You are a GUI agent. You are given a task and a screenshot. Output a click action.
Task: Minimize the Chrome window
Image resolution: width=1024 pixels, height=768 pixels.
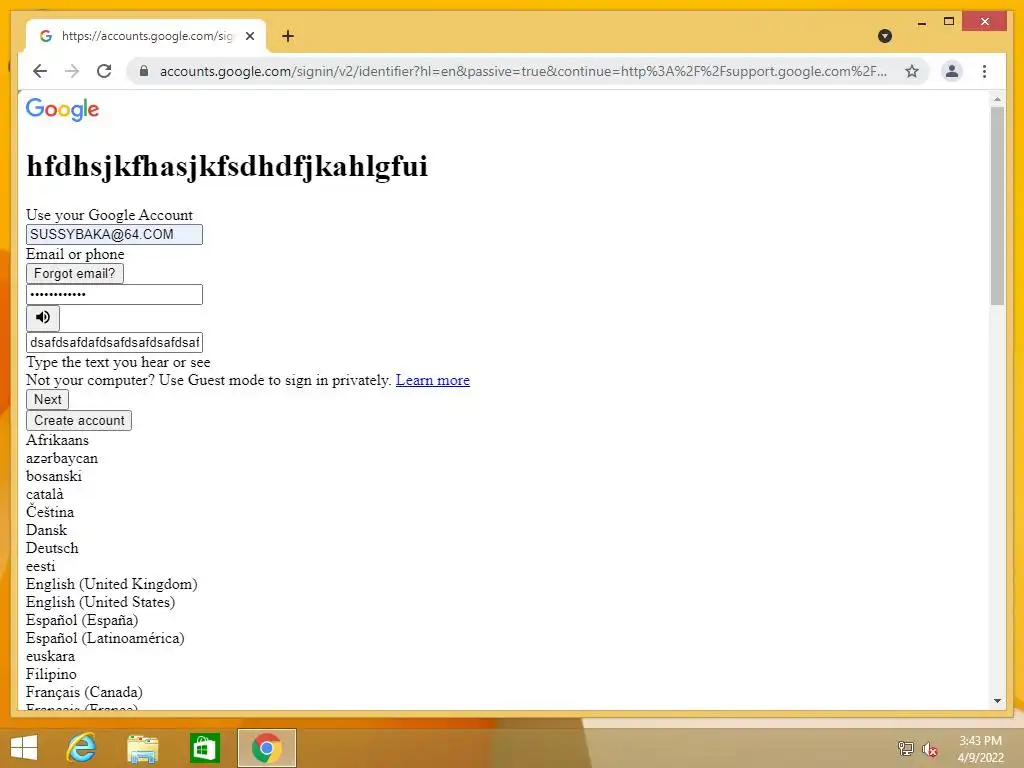click(x=921, y=22)
